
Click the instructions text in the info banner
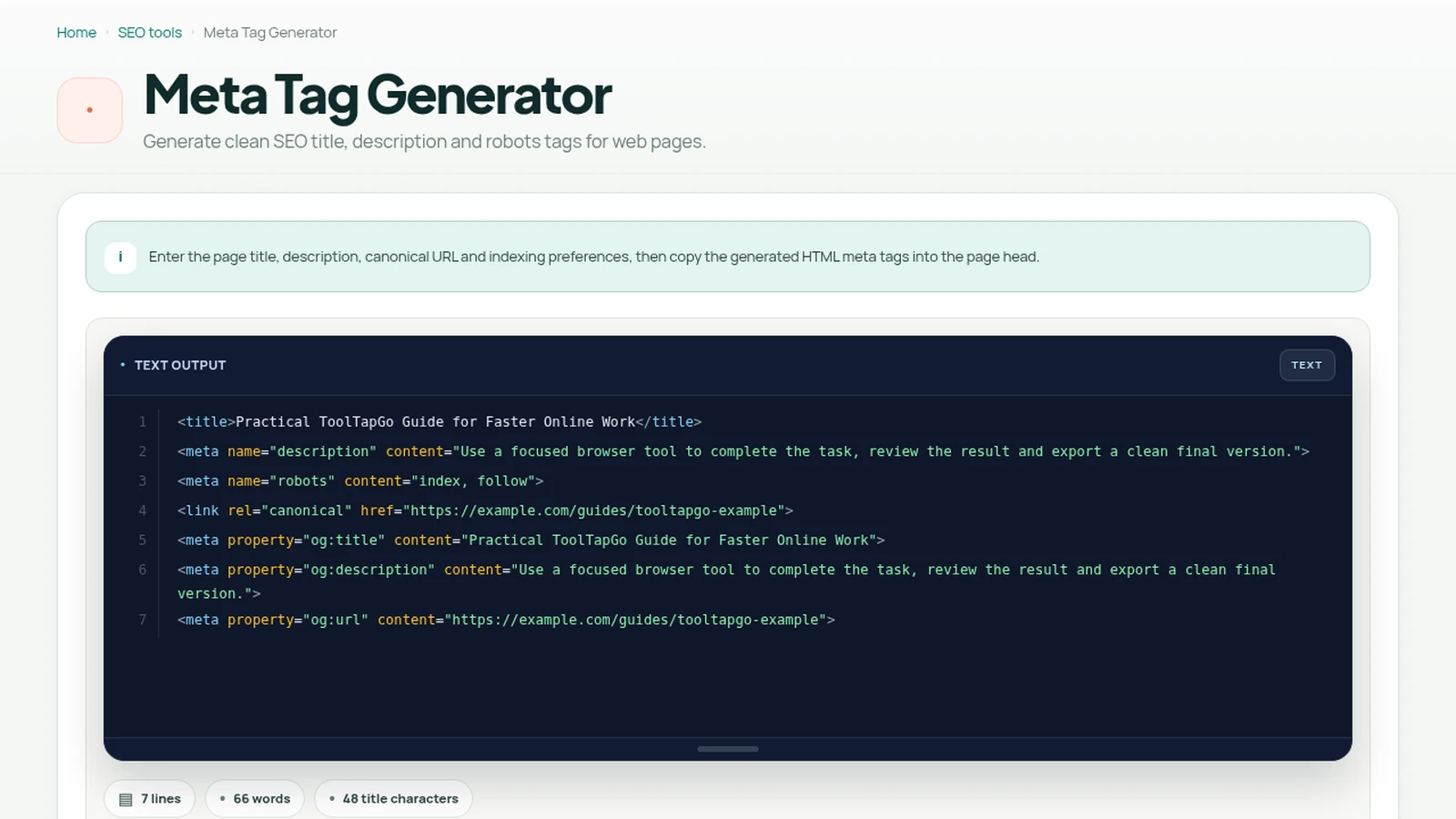click(x=593, y=257)
